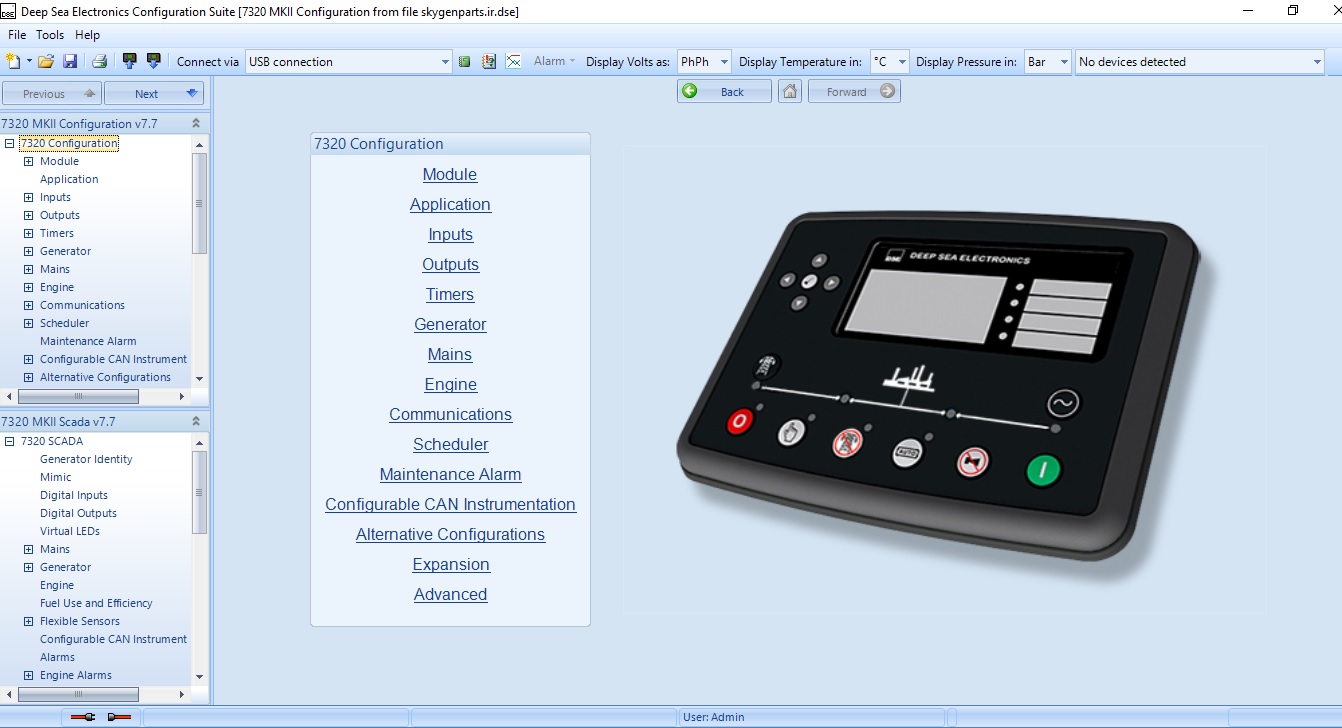Click the Module link in the 7320 Configuration panel
The image size is (1342, 728).
click(450, 174)
